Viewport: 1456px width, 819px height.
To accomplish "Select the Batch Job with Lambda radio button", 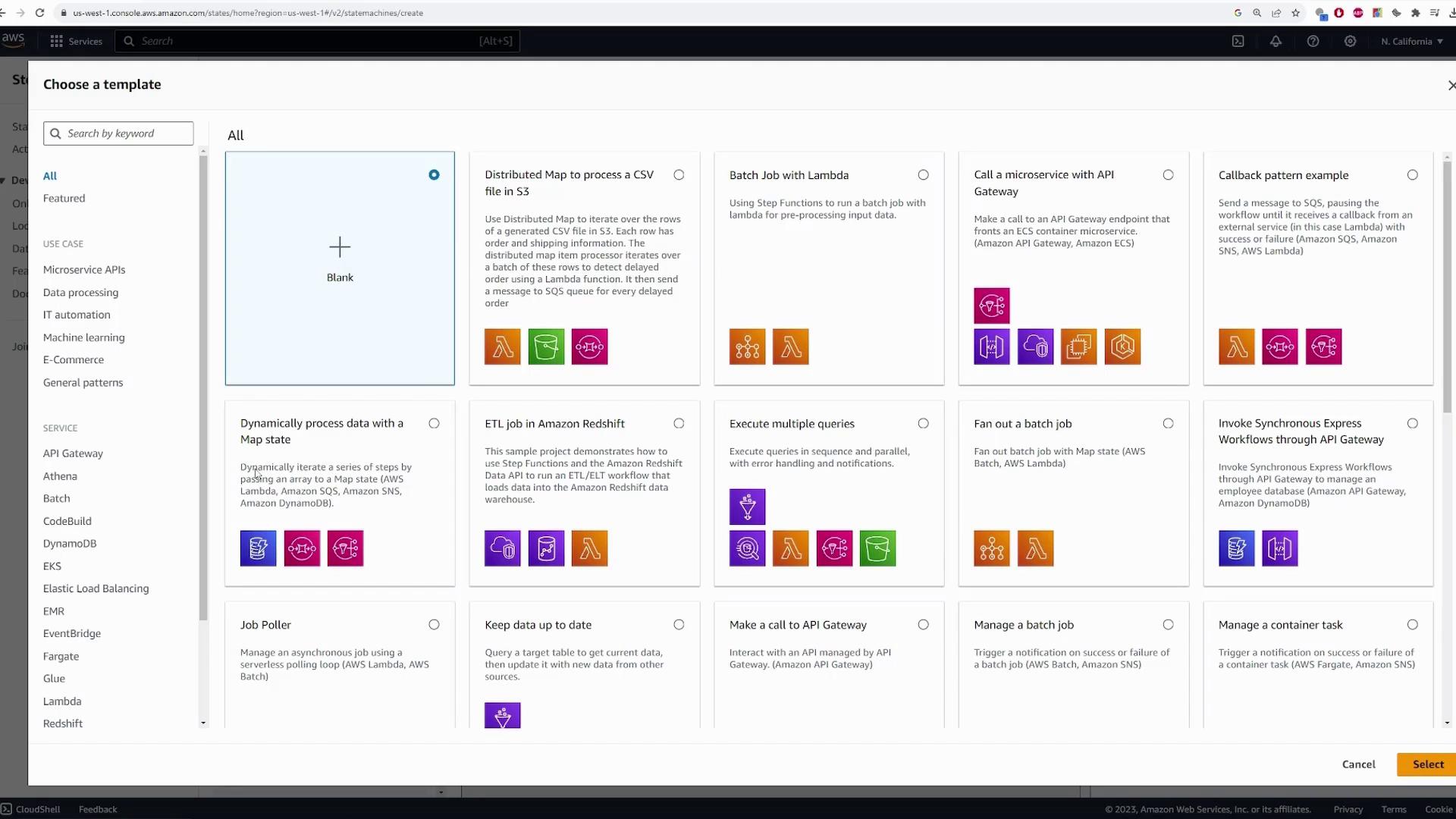I will point(923,175).
